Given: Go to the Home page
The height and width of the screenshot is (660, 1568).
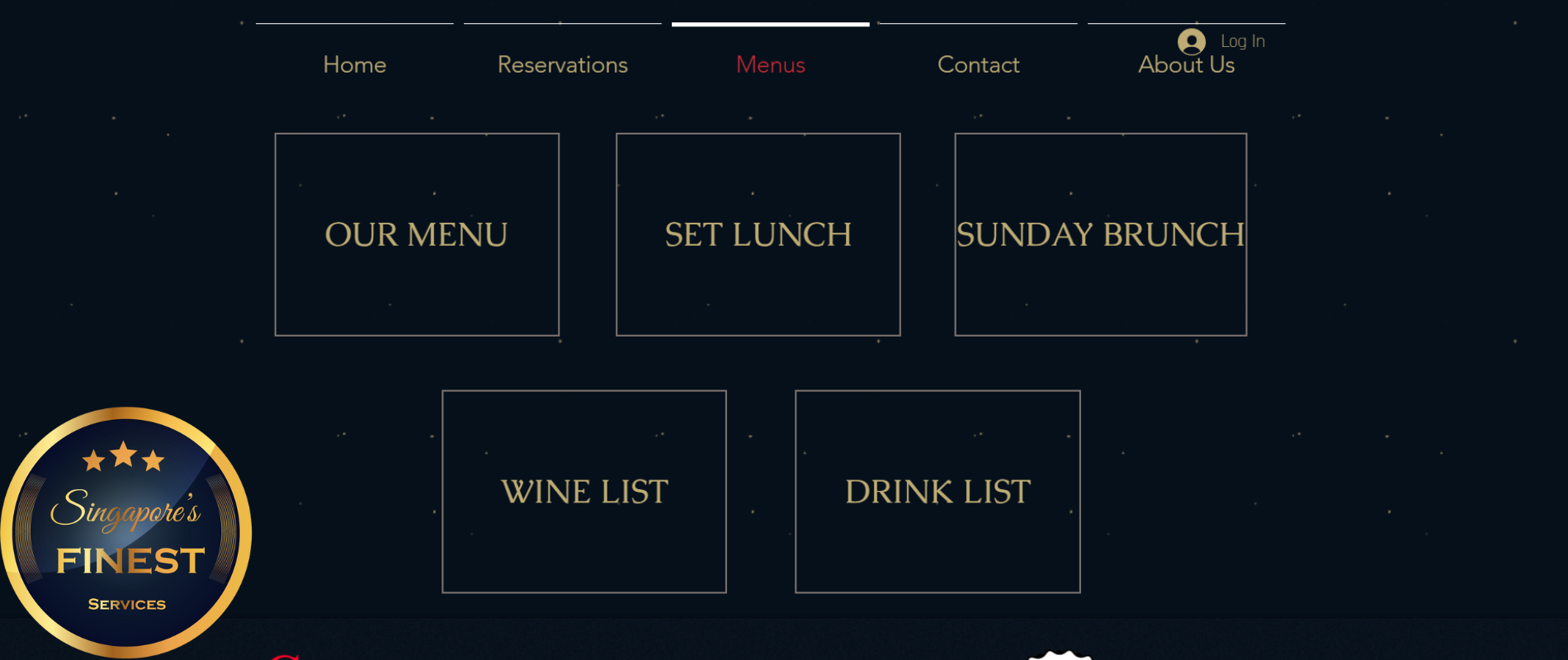Looking at the screenshot, I should click(x=355, y=64).
